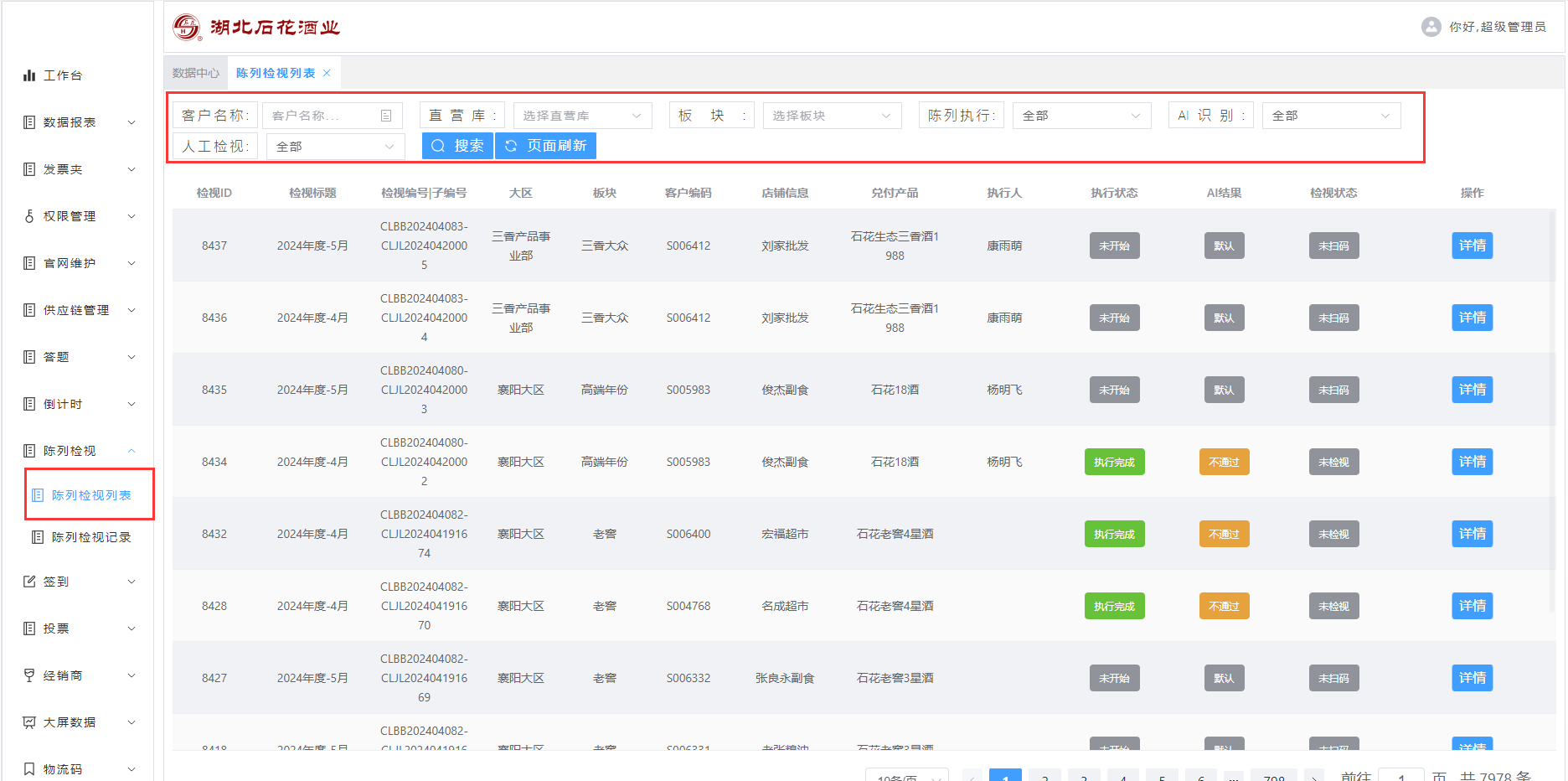
Task: Open the 选择直营库 dropdown
Action: tap(582, 116)
